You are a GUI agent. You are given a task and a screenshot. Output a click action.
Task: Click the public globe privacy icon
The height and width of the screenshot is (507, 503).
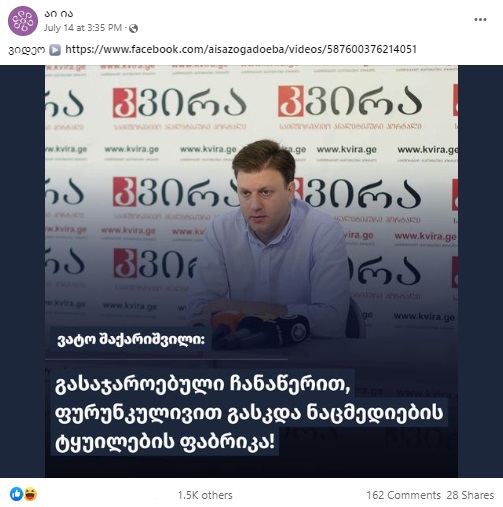pos(133,28)
